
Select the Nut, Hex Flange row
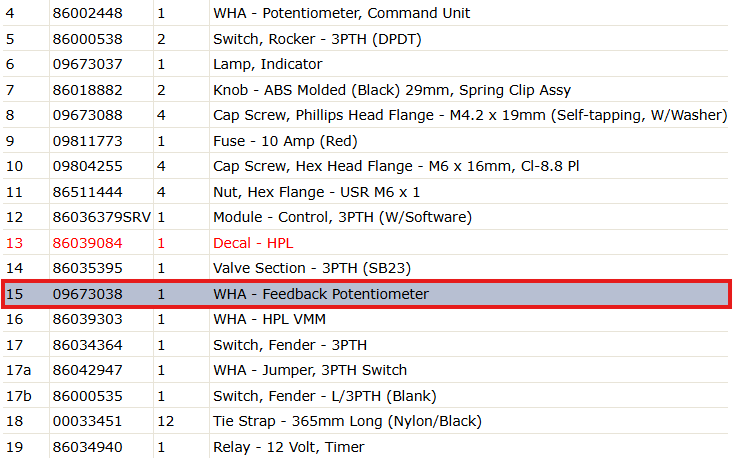(x=366, y=192)
